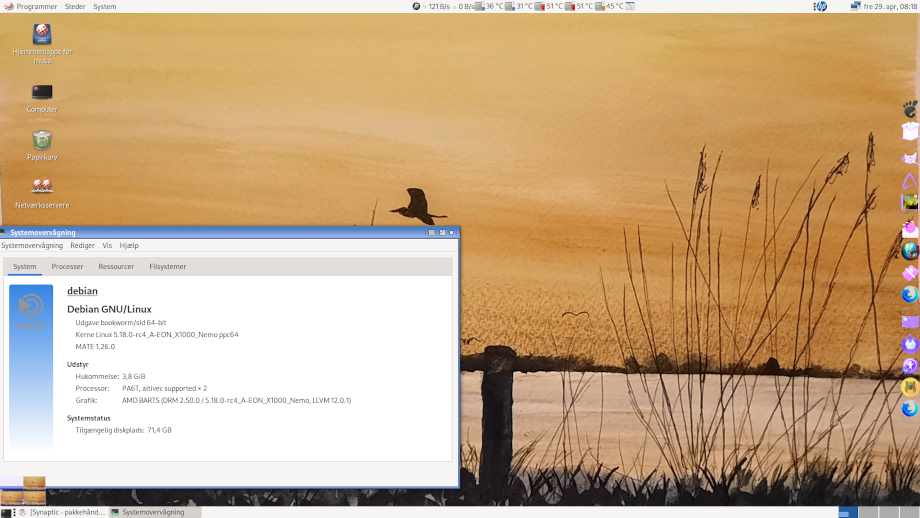Open the Rediger menu

point(82,245)
